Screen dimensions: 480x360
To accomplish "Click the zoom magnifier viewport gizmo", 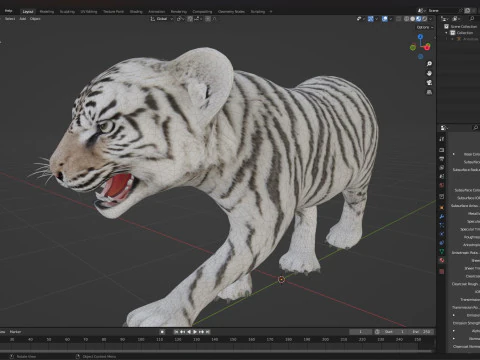I will coord(429,63).
